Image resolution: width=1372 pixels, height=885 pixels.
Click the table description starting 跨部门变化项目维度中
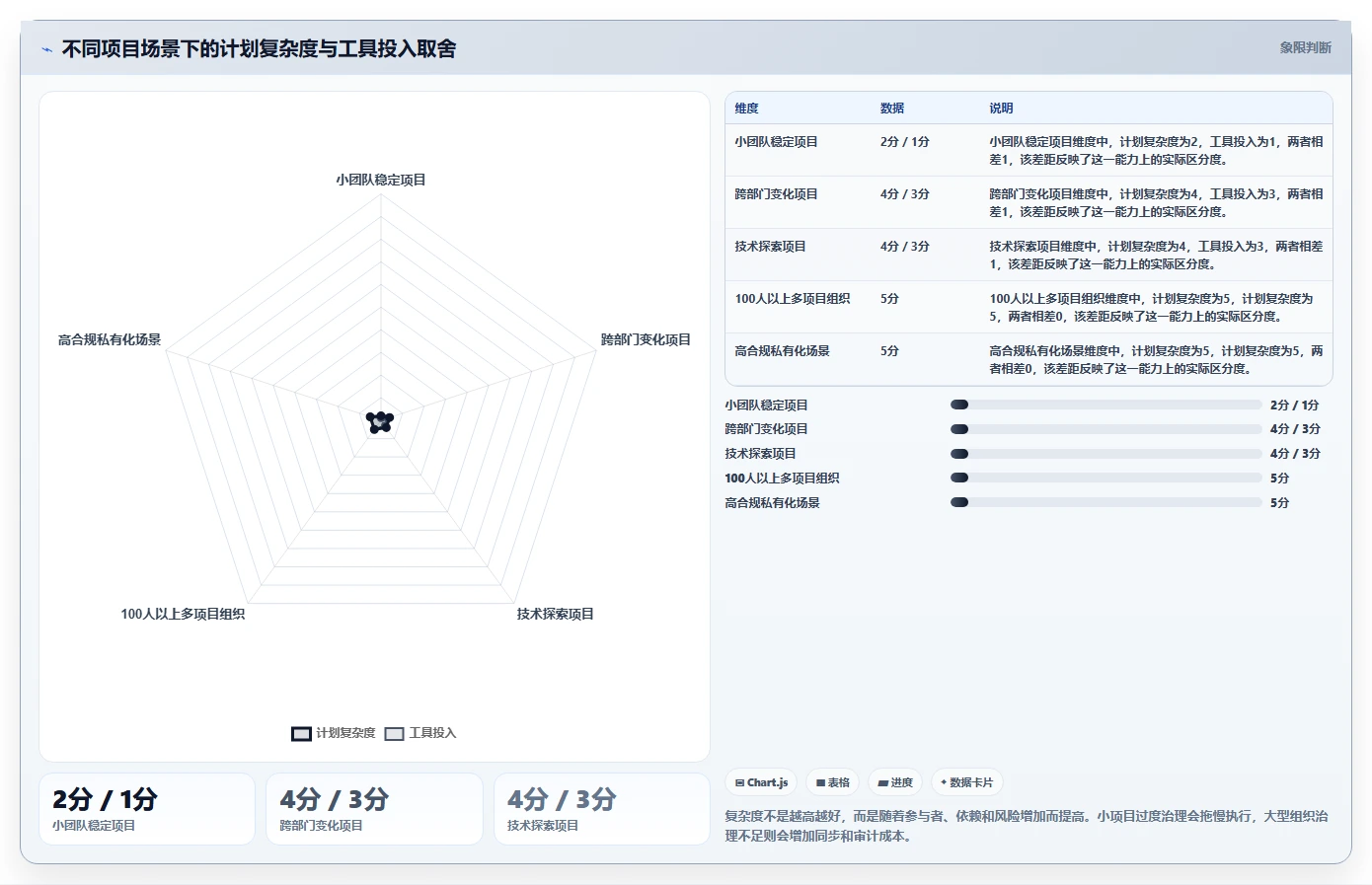pyautogui.click(x=1157, y=203)
